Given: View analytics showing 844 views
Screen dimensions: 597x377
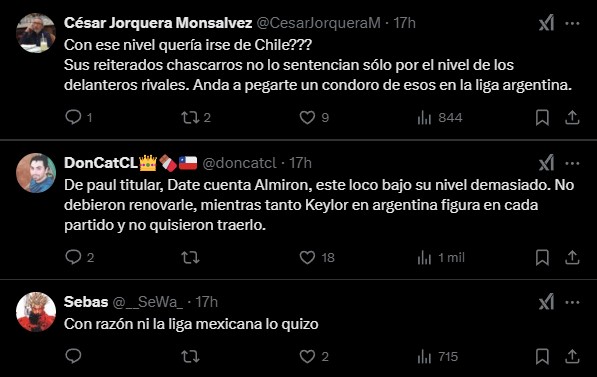Looking at the screenshot, I should [440, 118].
